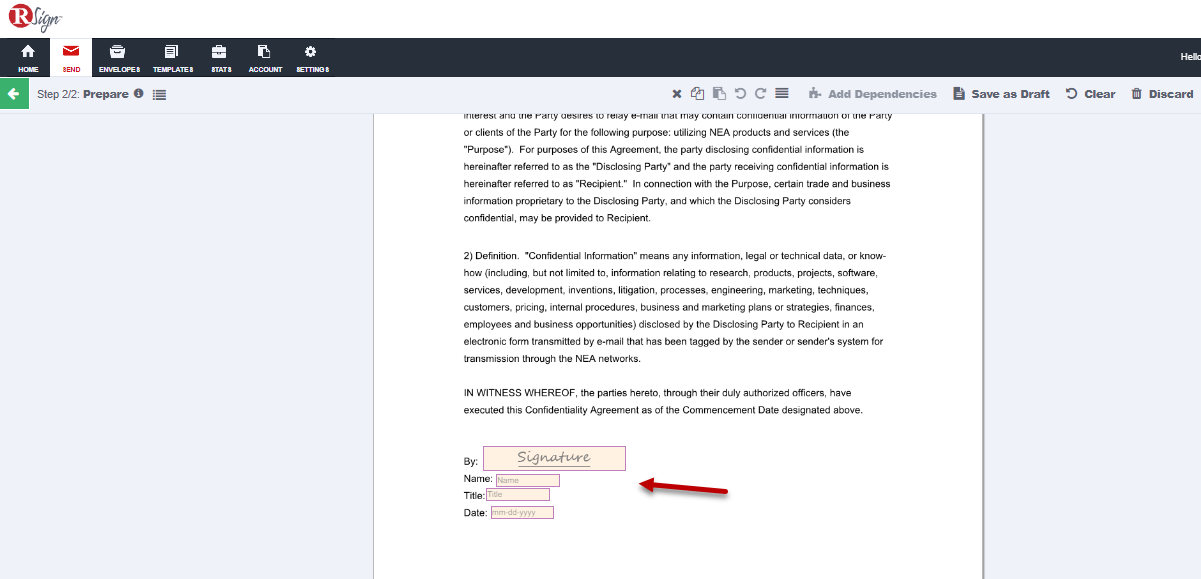The width and height of the screenshot is (1201, 579).
Task: Open the Account tab
Action: (x=265, y=58)
